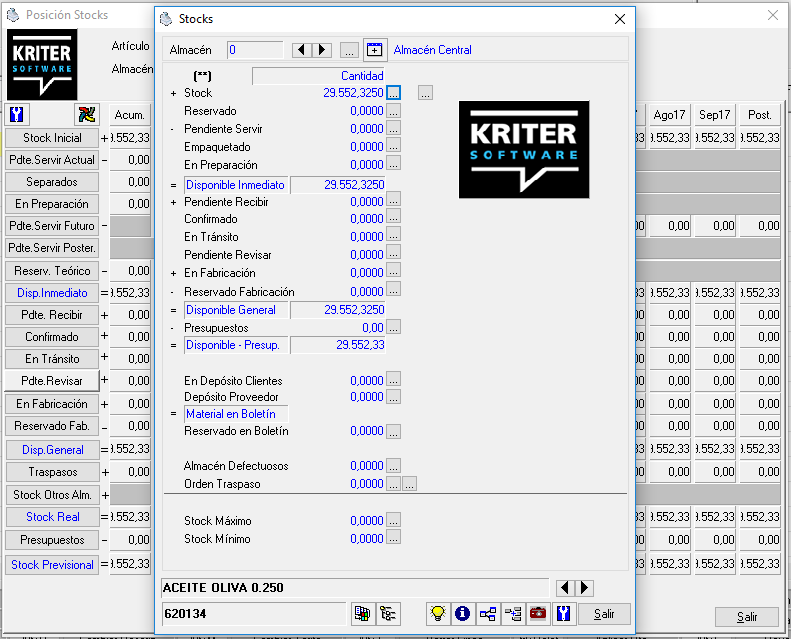Click Almacén Central link text
This screenshot has width=791, height=639.
tap(432, 50)
